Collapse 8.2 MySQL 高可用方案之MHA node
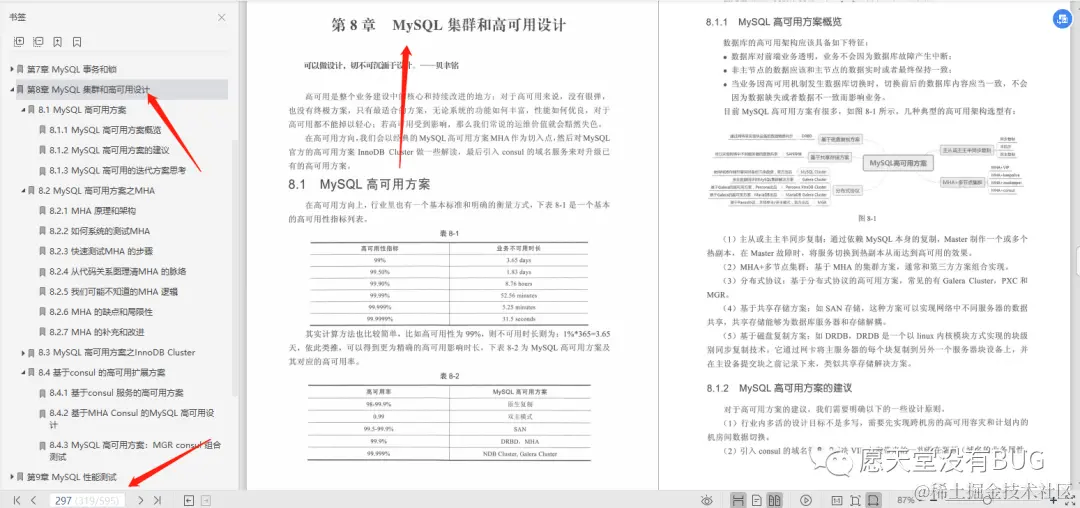Image resolution: width=1080 pixels, height=508 pixels. click(x=23, y=191)
